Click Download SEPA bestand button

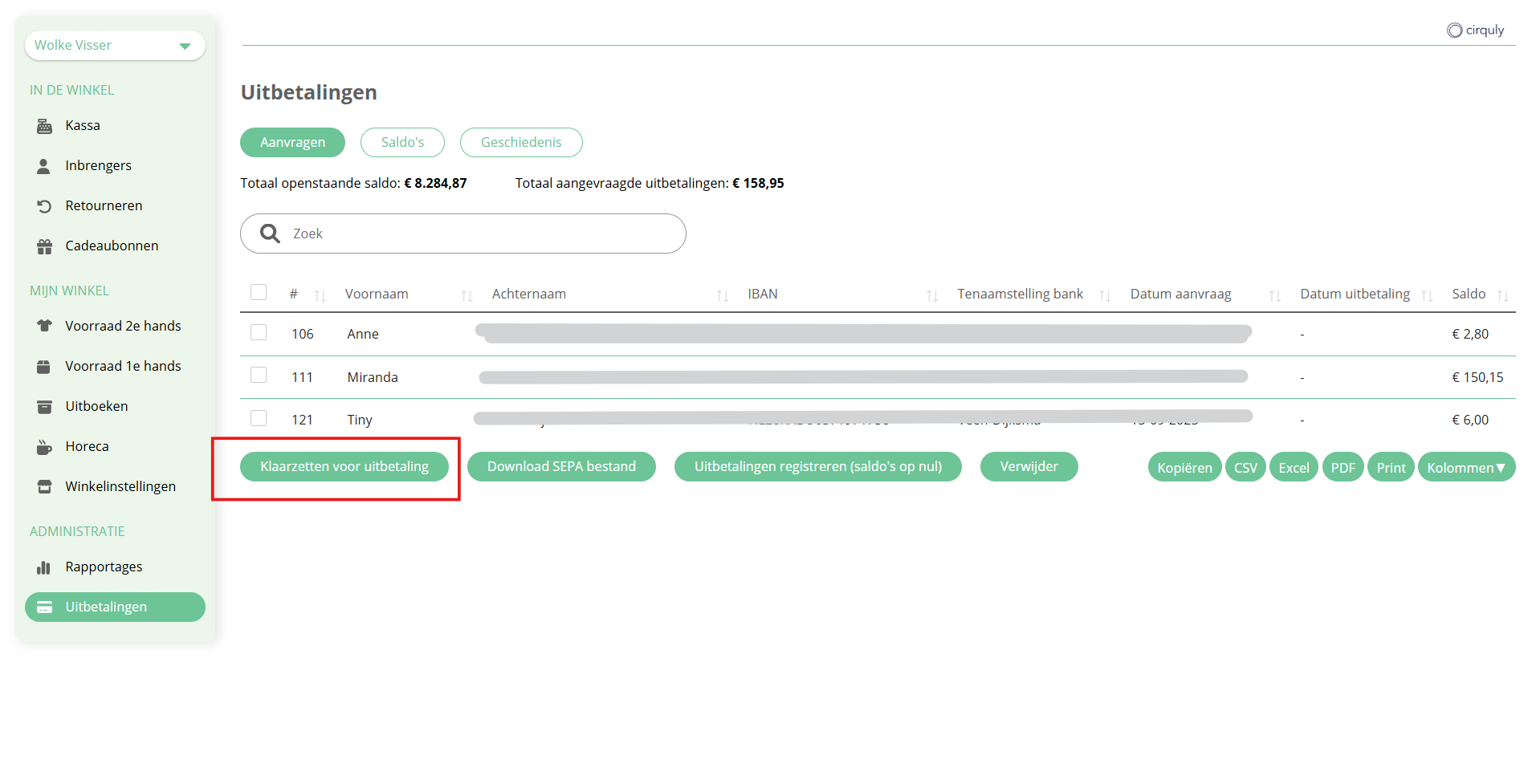(x=561, y=466)
